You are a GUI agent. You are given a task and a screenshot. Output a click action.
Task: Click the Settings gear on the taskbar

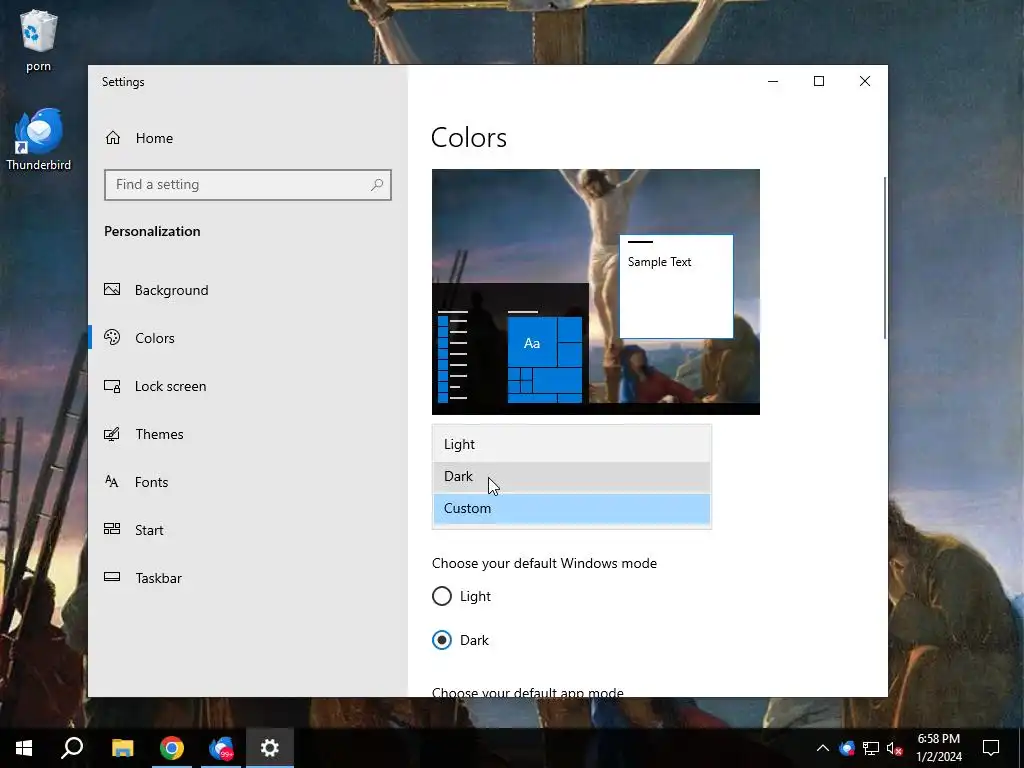tap(270, 748)
